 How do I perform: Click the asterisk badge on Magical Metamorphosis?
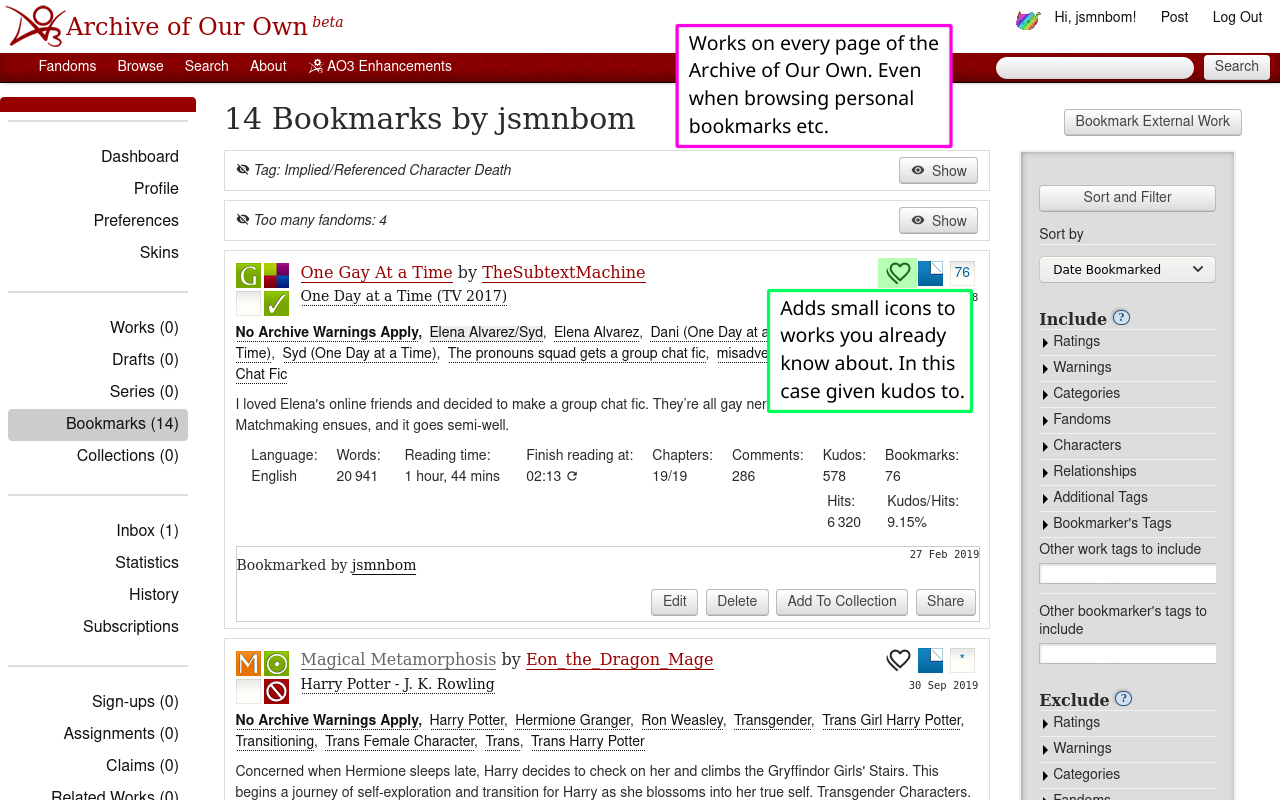tap(962, 660)
